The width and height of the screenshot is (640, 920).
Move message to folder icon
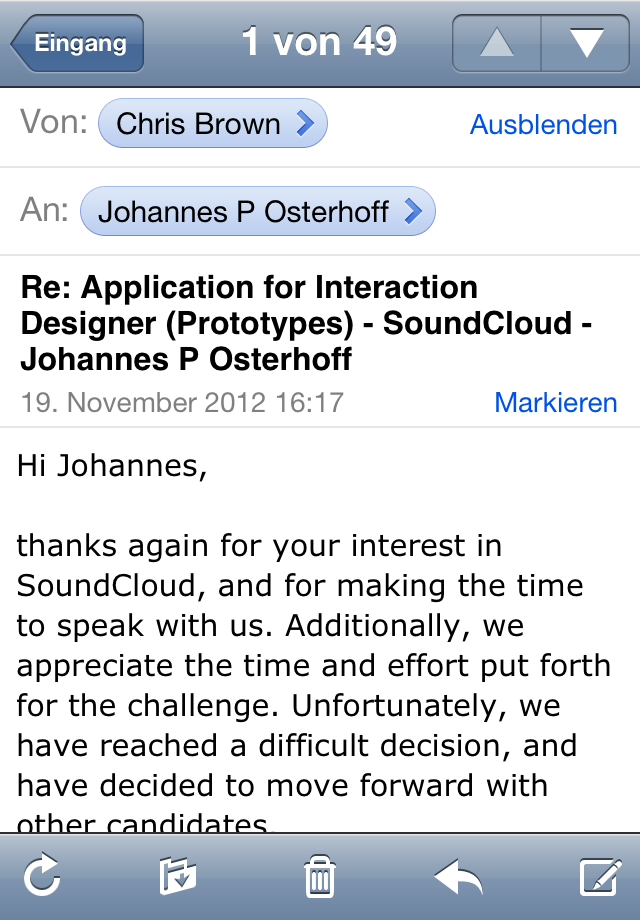tap(178, 877)
